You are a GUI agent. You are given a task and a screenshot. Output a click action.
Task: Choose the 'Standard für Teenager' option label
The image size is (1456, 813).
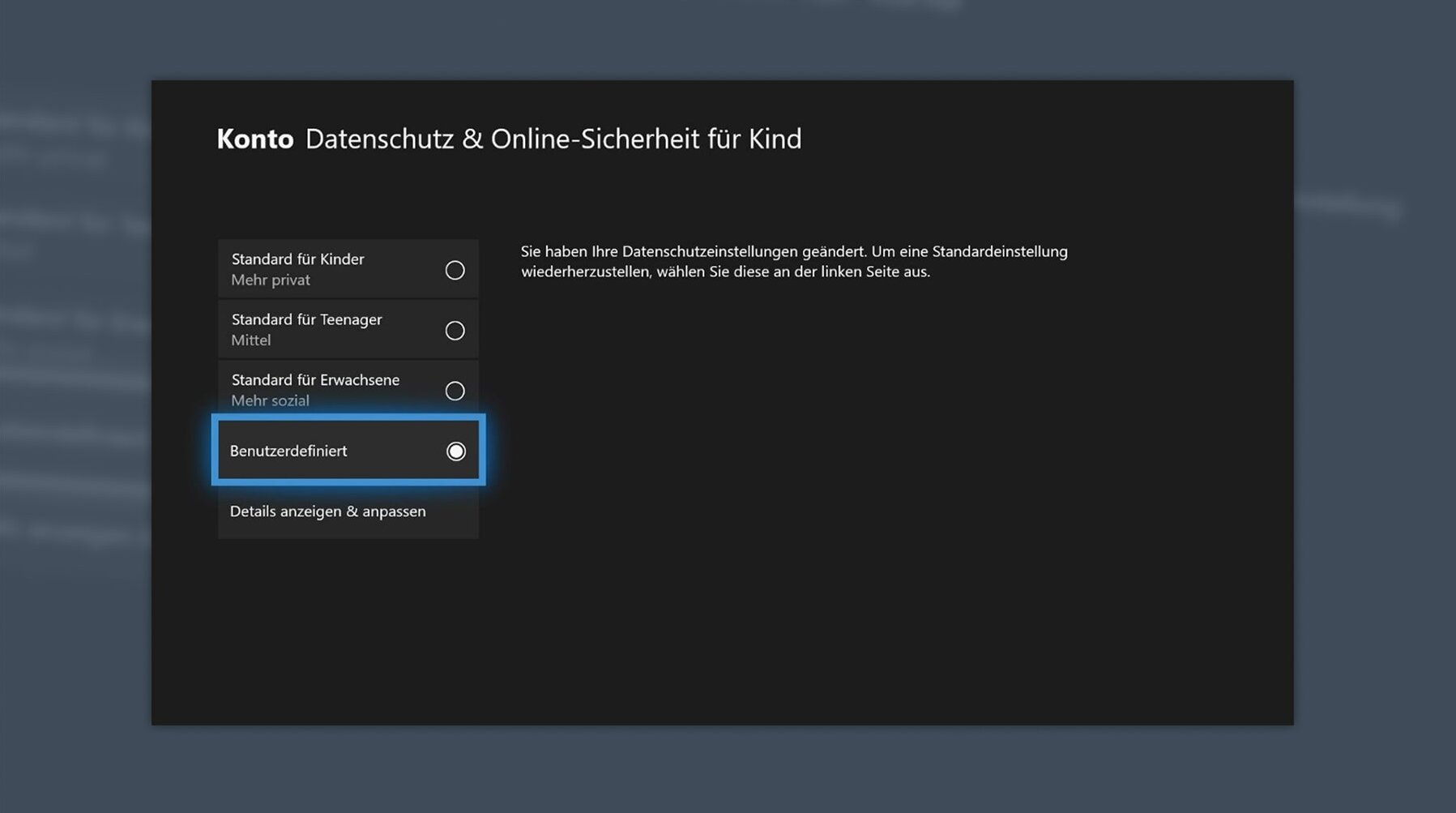pos(306,319)
